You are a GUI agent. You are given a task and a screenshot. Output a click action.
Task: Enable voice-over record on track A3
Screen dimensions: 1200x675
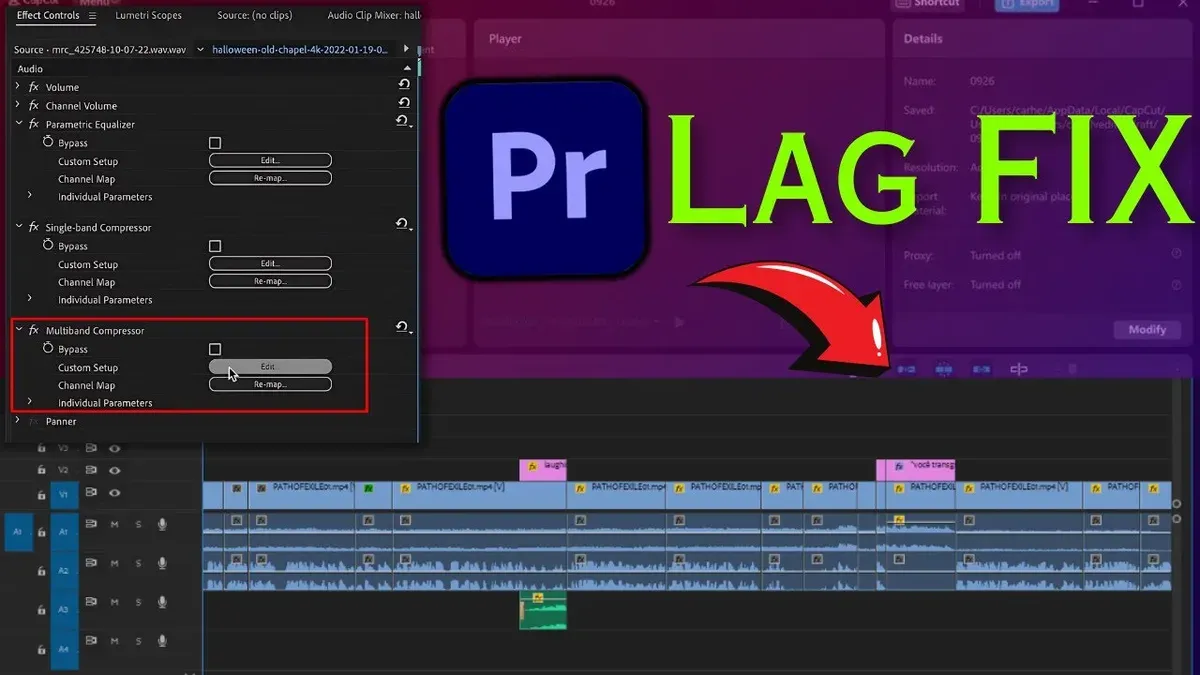click(162, 602)
